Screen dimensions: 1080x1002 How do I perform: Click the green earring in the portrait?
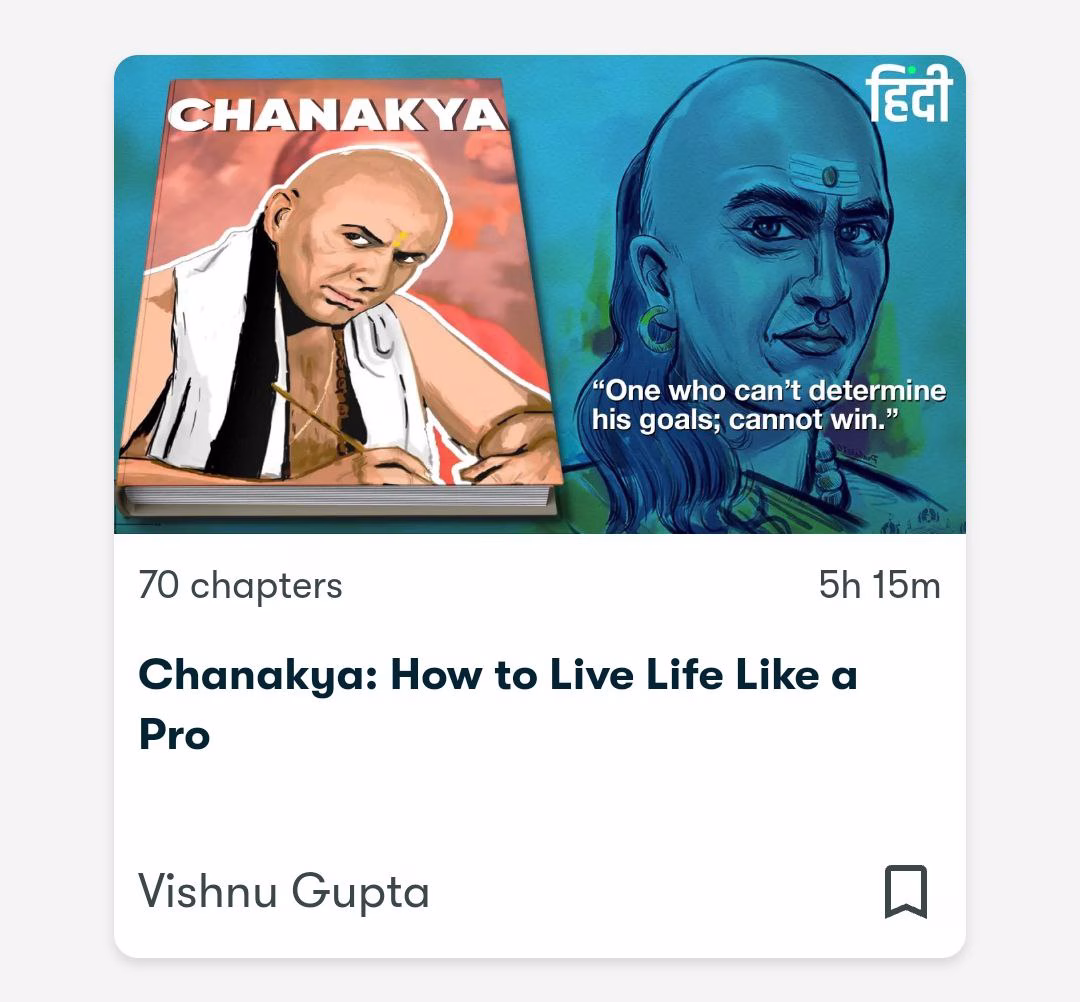(656, 326)
